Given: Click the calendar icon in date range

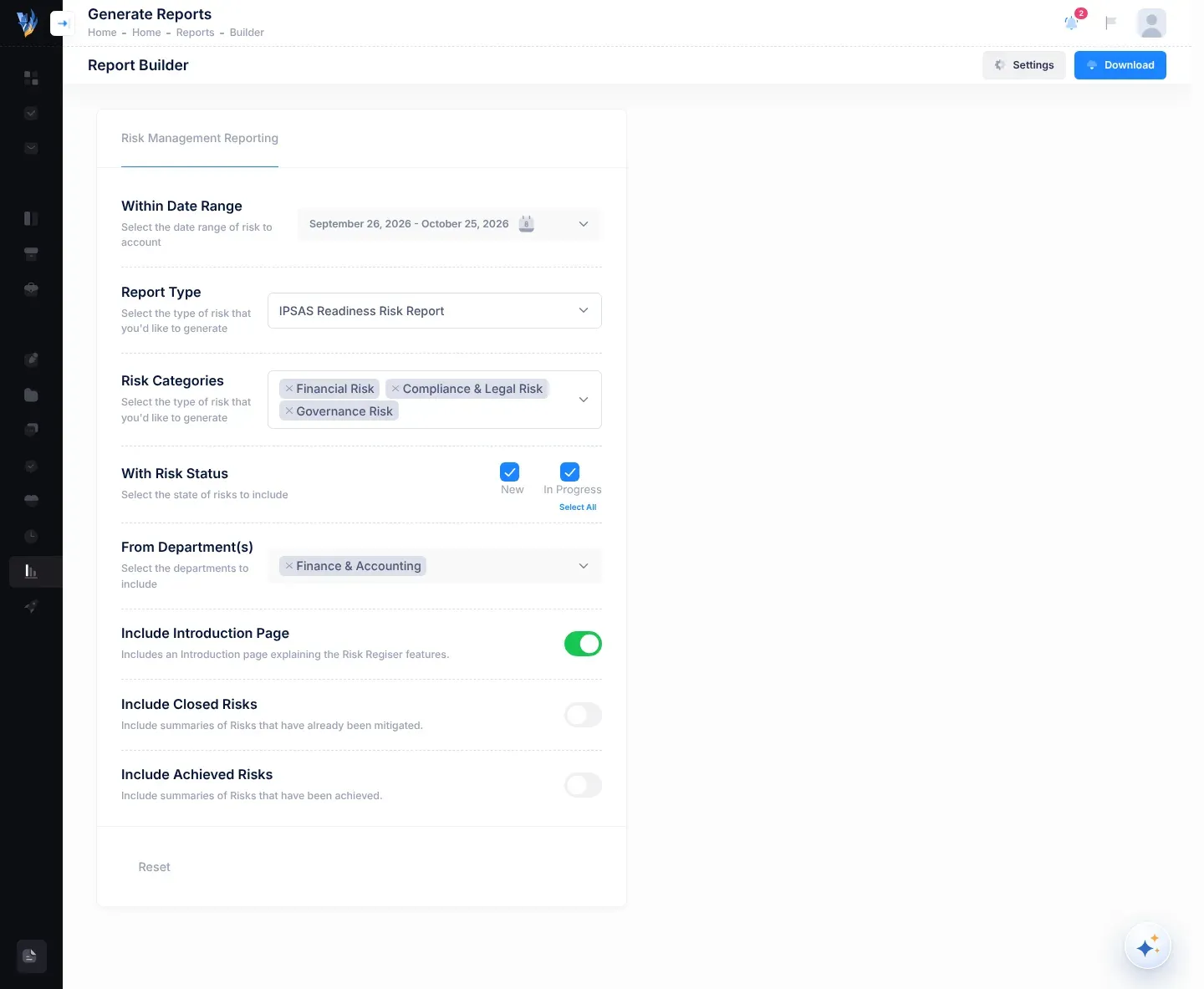Looking at the screenshot, I should pos(526,224).
